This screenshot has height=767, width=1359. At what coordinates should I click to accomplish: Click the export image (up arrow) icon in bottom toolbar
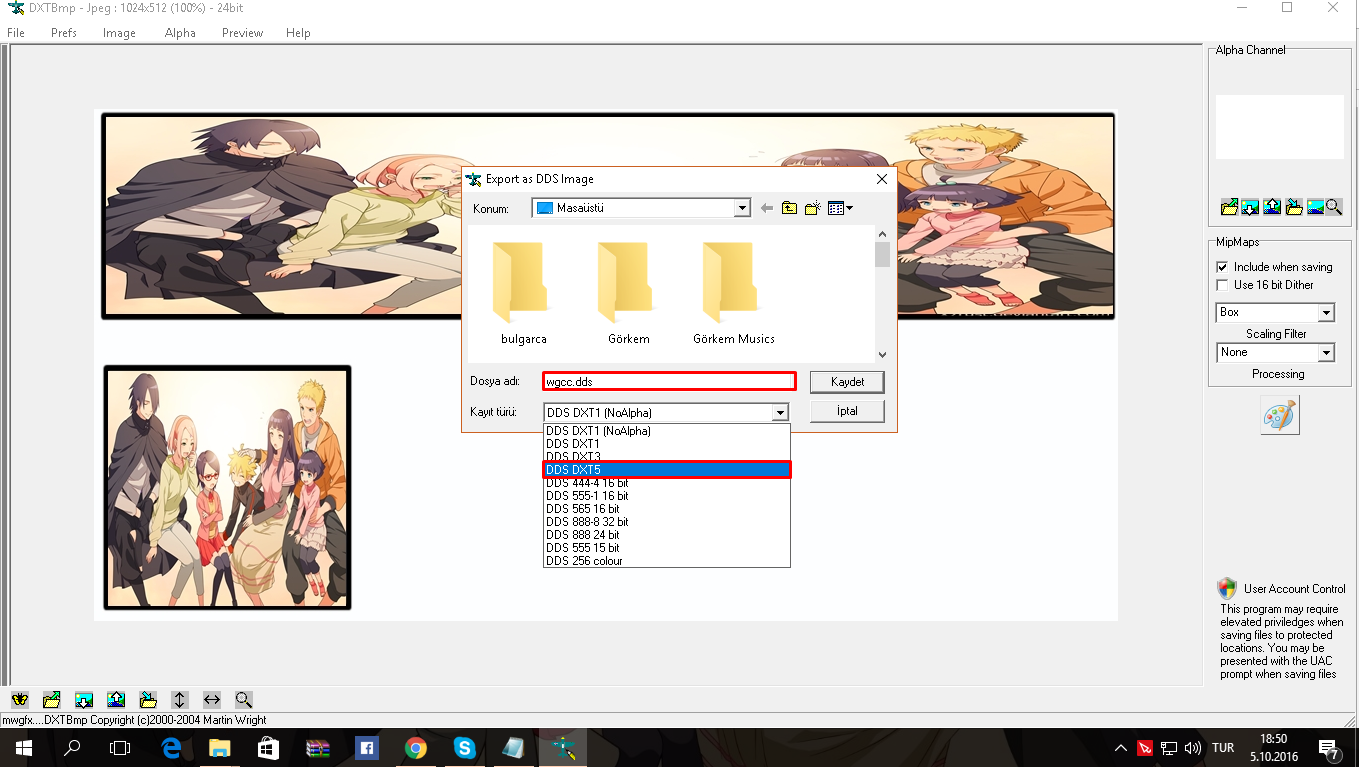116,700
